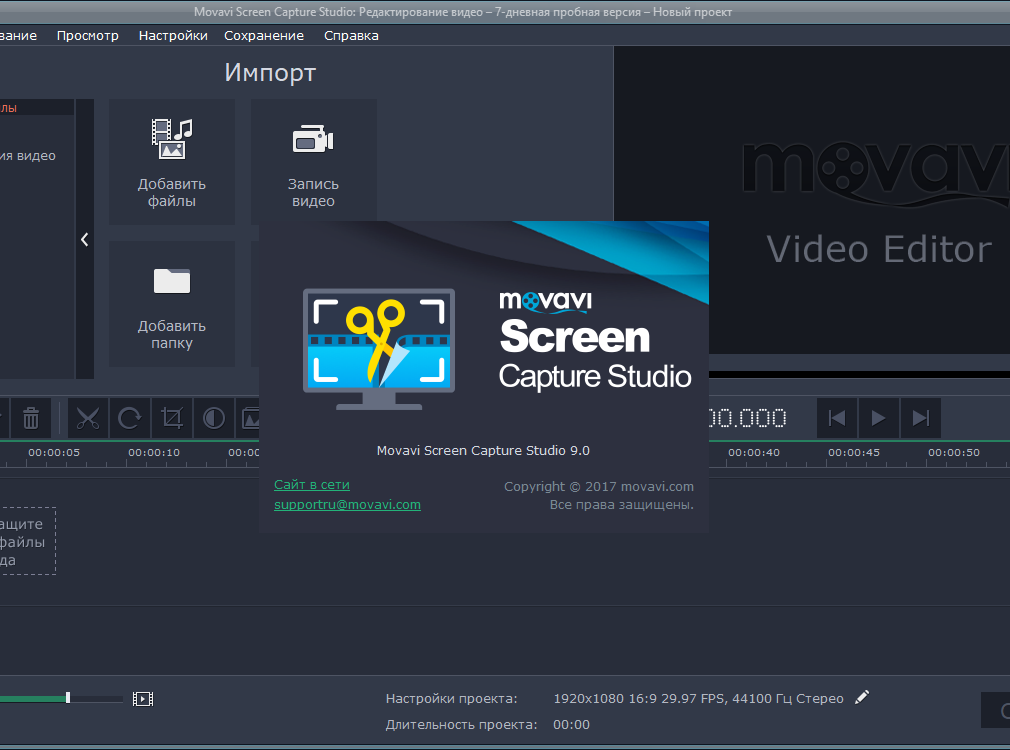Viewport: 1010px width, 750px height.
Task: Click the 00:00:50 timeline ruler mark
Action: point(954,452)
